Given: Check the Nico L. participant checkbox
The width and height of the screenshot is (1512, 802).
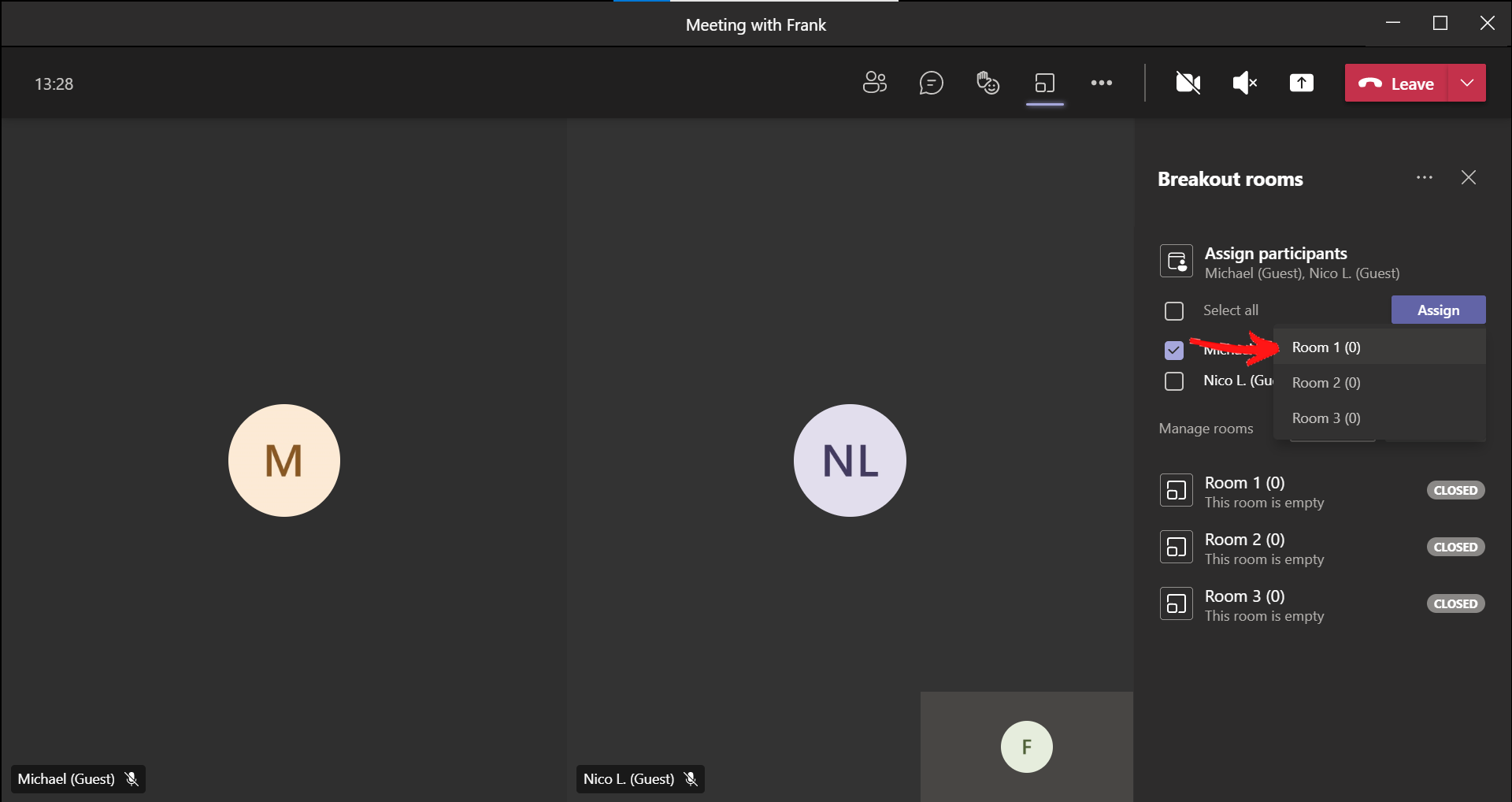Looking at the screenshot, I should coord(1174,381).
